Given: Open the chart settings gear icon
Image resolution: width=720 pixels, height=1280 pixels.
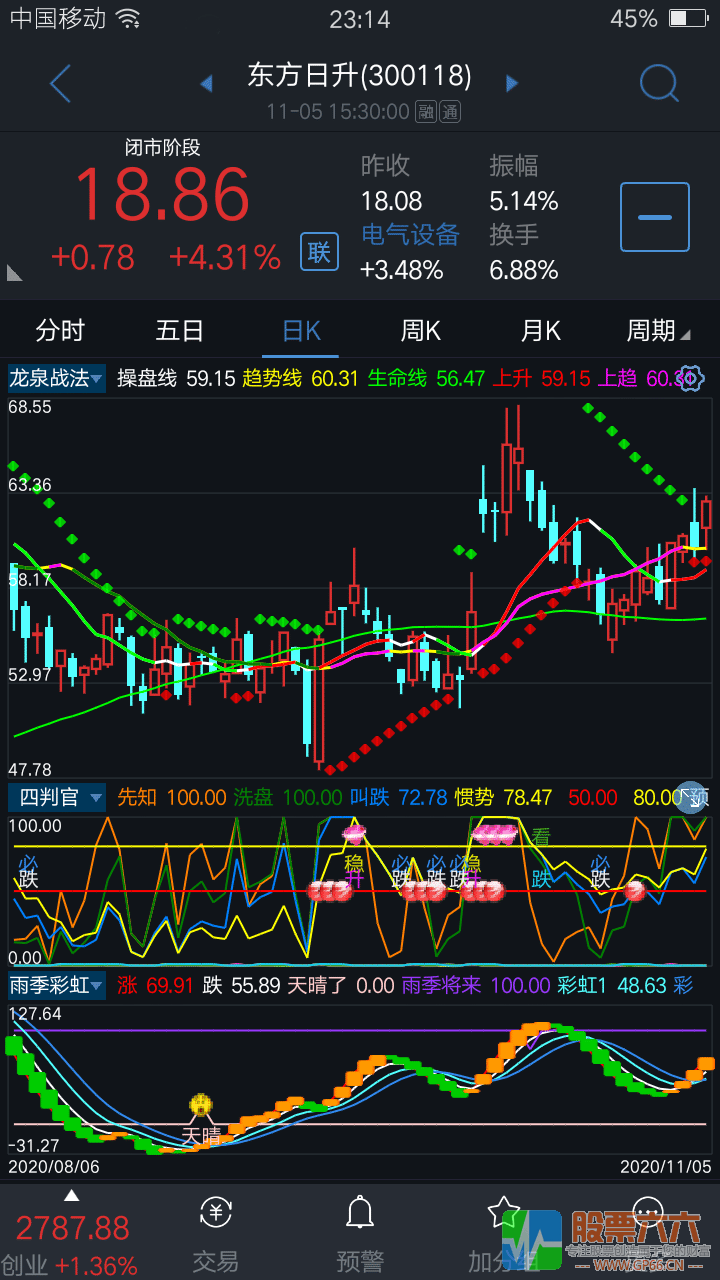Looking at the screenshot, I should point(691,378).
